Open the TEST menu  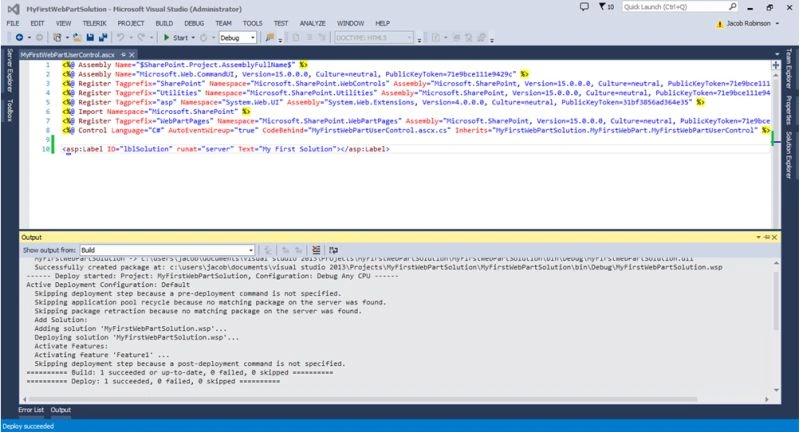pyautogui.click(x=281, y=23)
